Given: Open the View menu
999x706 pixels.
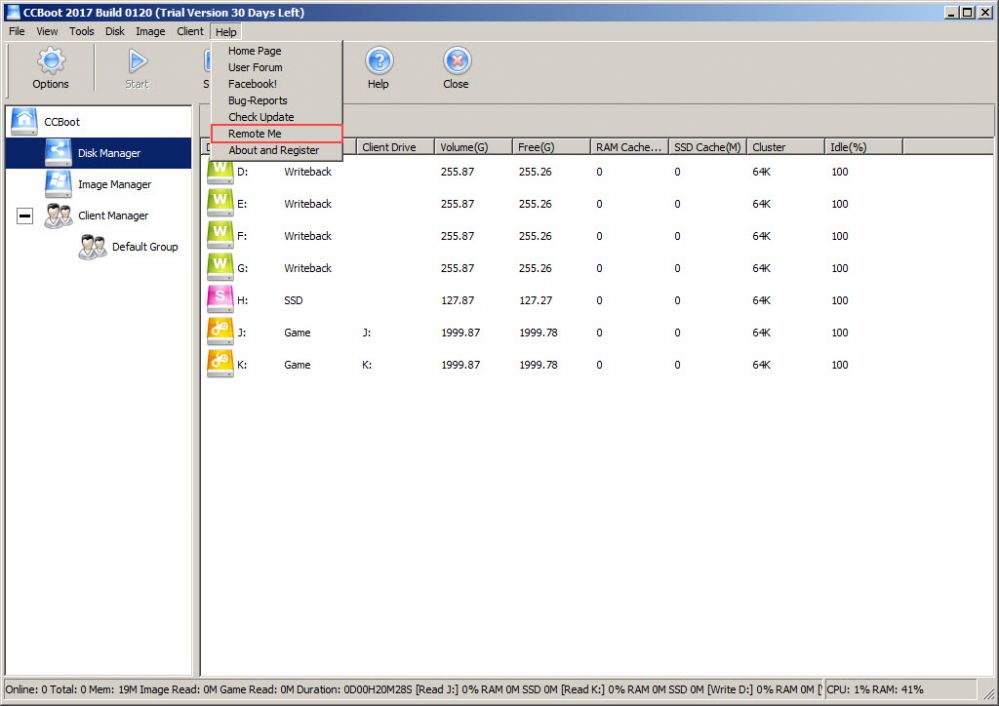Looking at the screenshot, I should 47,31.
